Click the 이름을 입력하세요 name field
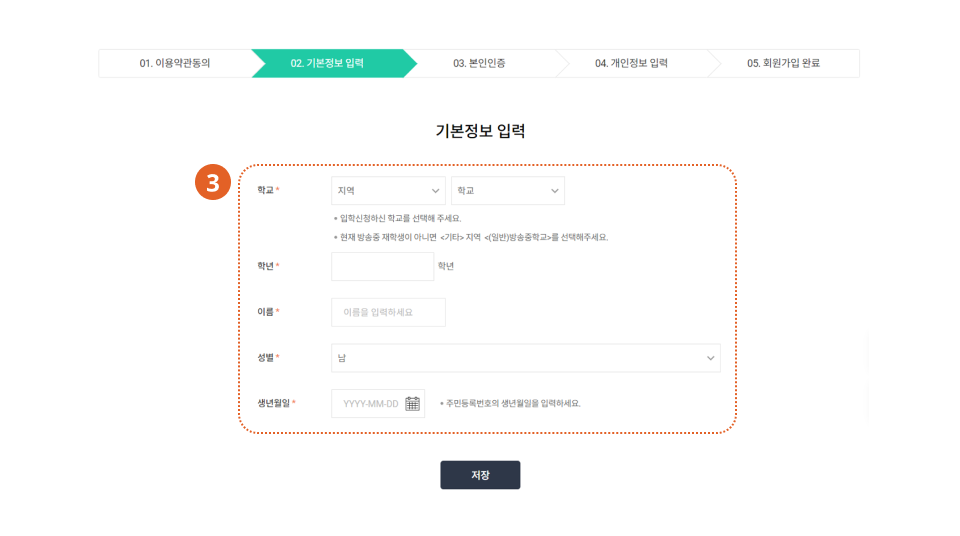This screenshot has width=960, height=536. (x=388, y=312)
